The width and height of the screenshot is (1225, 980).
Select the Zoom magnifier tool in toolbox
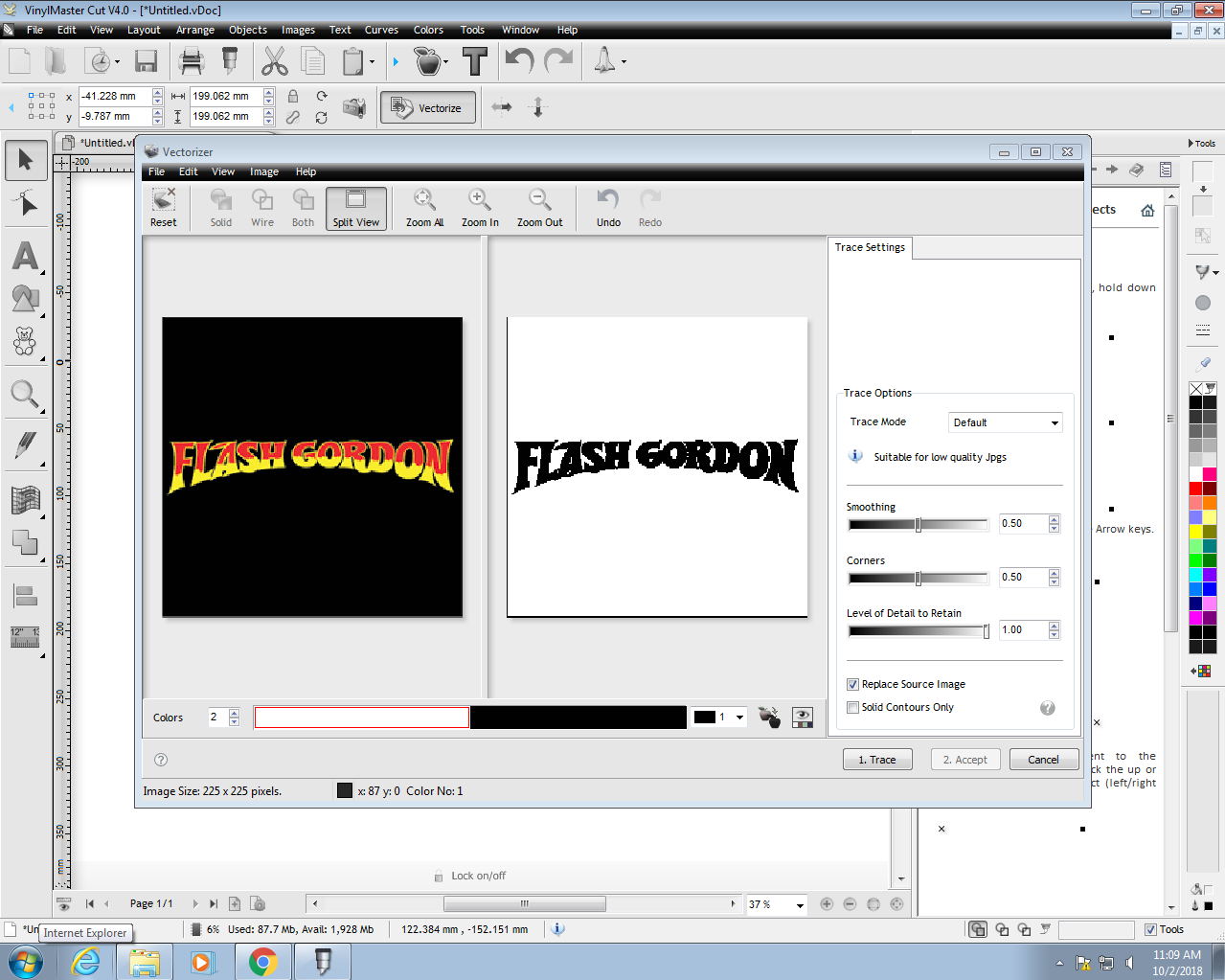click(x=26, y=394)
